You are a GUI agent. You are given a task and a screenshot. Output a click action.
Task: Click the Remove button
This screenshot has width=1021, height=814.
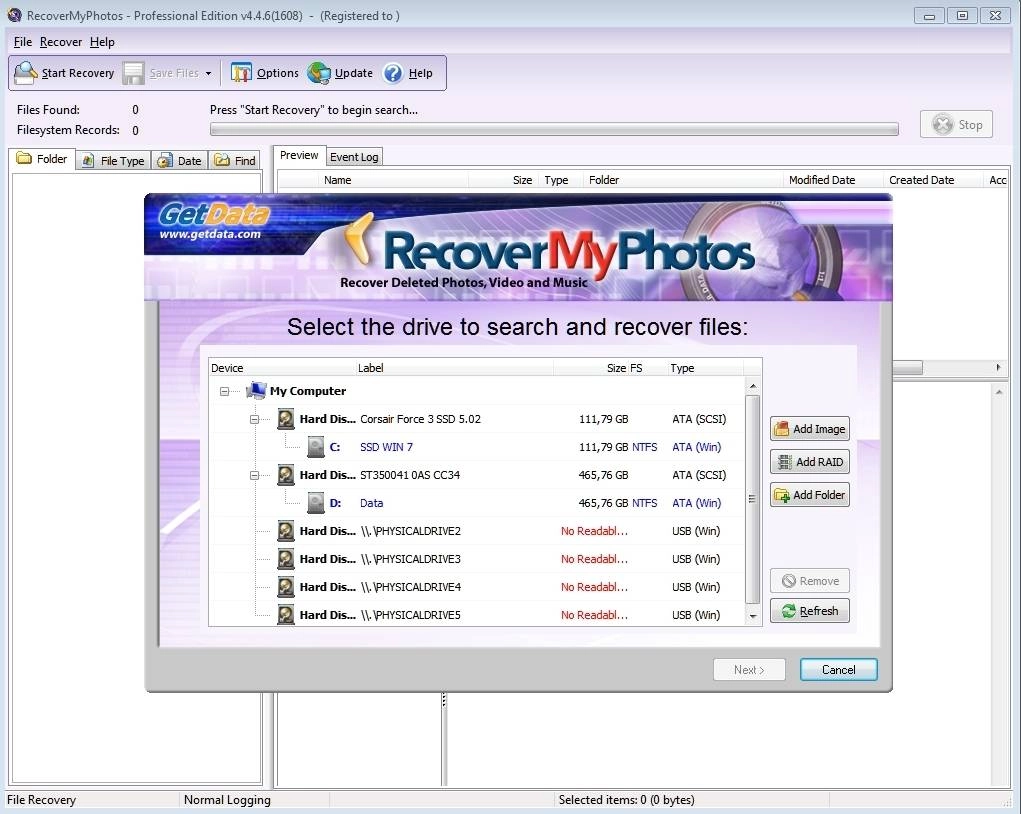click(809, 581)
